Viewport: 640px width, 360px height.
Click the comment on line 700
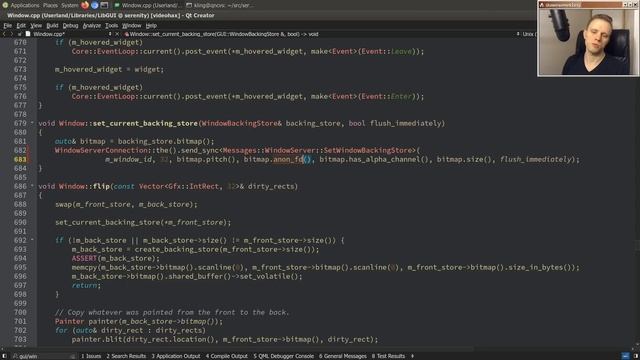click(x=172, y=312)
